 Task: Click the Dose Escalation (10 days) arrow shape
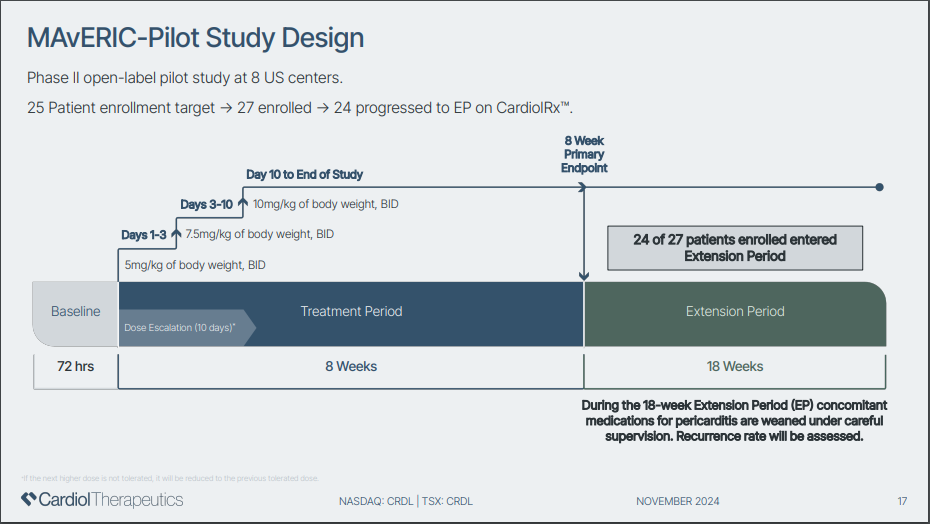click(x=187, y=328)
